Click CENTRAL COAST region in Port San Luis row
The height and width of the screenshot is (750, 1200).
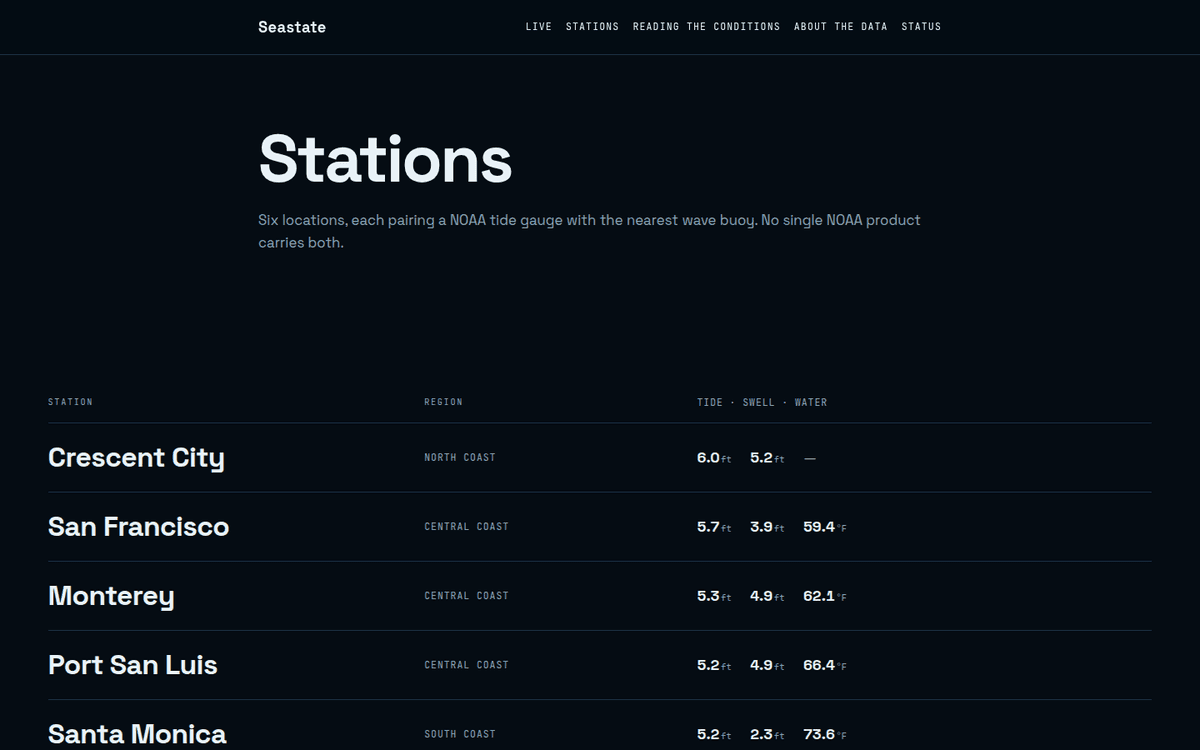coord(466,665)
